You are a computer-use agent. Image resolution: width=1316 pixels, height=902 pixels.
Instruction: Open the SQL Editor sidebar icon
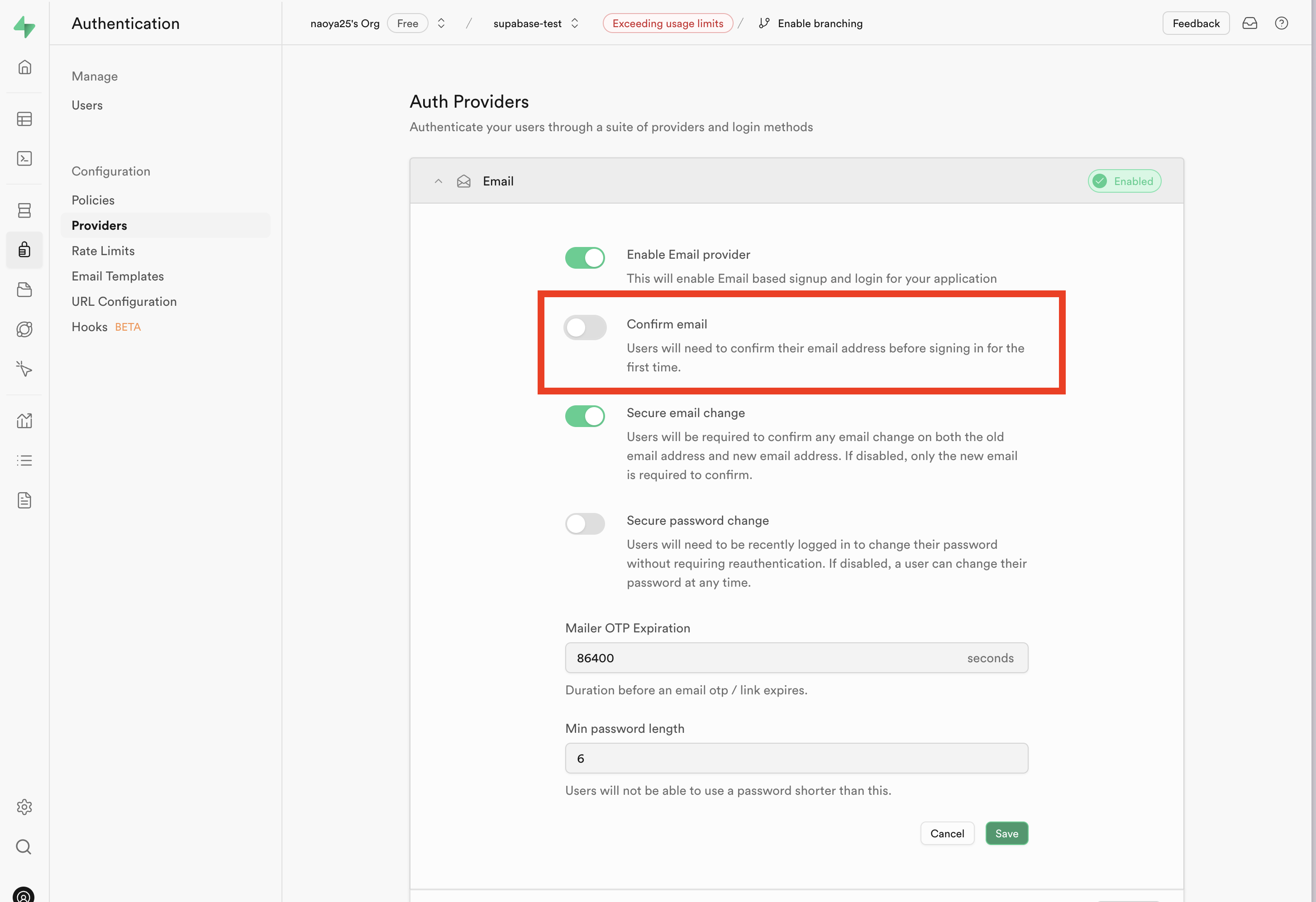click(24, 158)
